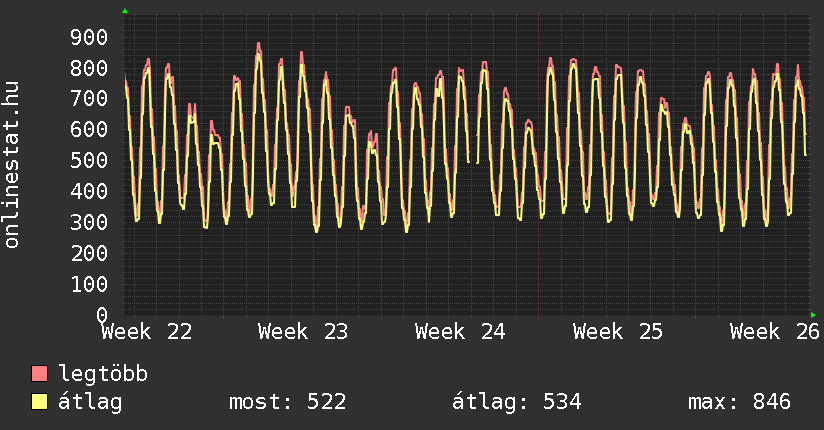Image resolution: width=824 pixels, height=430 pixels.
Task: Click the átlag: 534 statistic
Action: pyautogui.click(x=517, y=402)
